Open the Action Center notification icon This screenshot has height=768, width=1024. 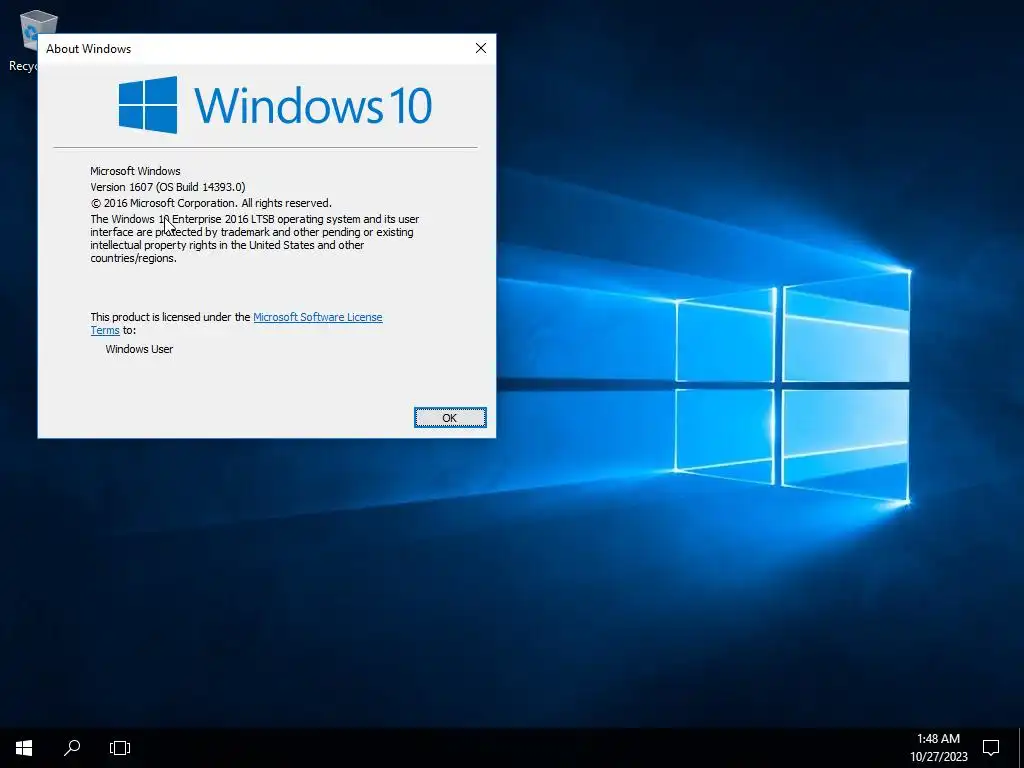991,748
